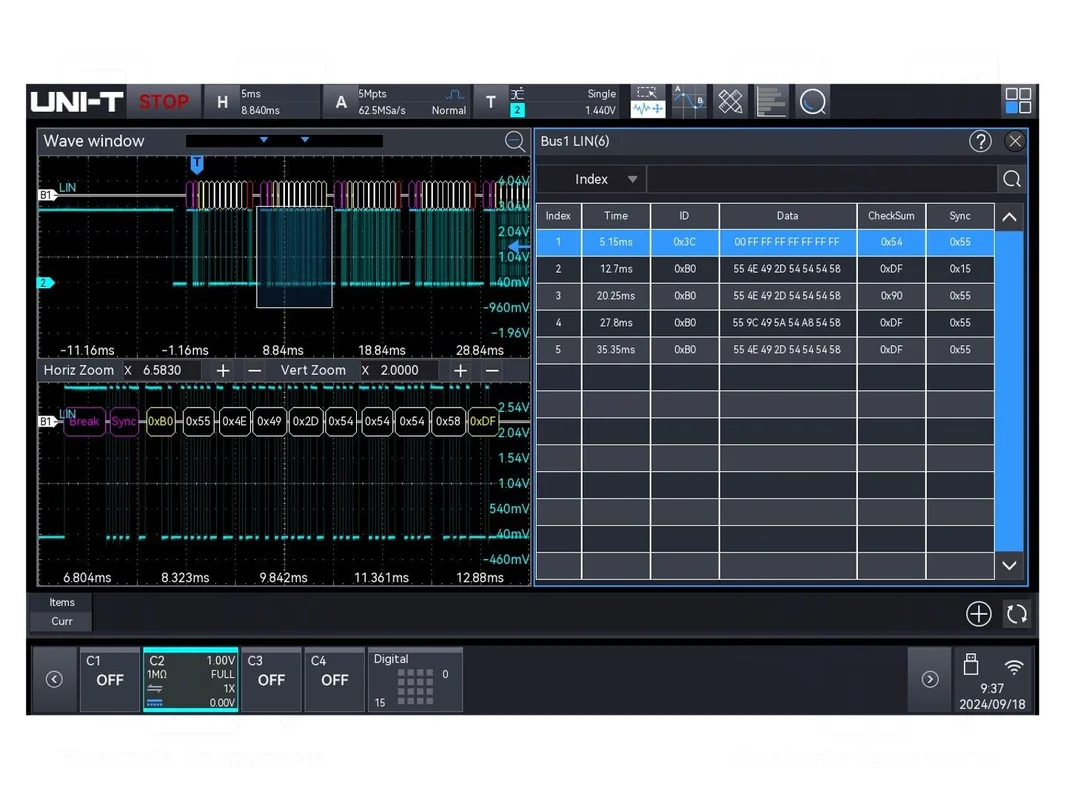
Task: Toggle channel C3 on
Action: point(271,679)
